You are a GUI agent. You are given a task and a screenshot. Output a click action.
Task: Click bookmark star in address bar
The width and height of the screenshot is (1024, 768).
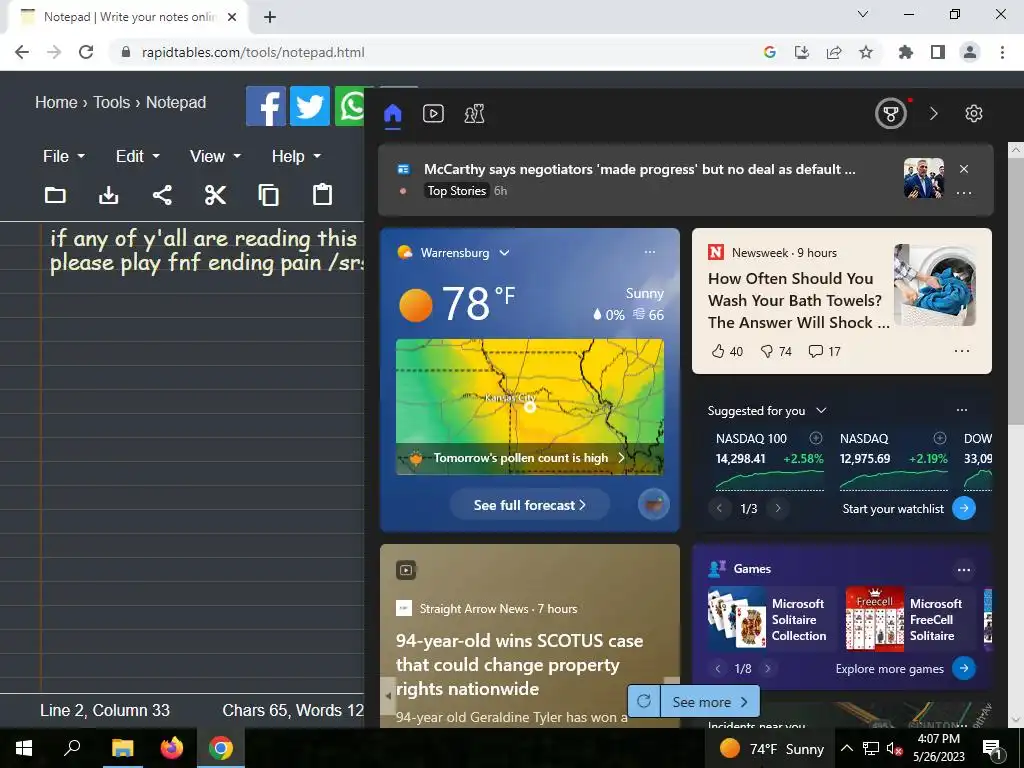click(866, 52)
